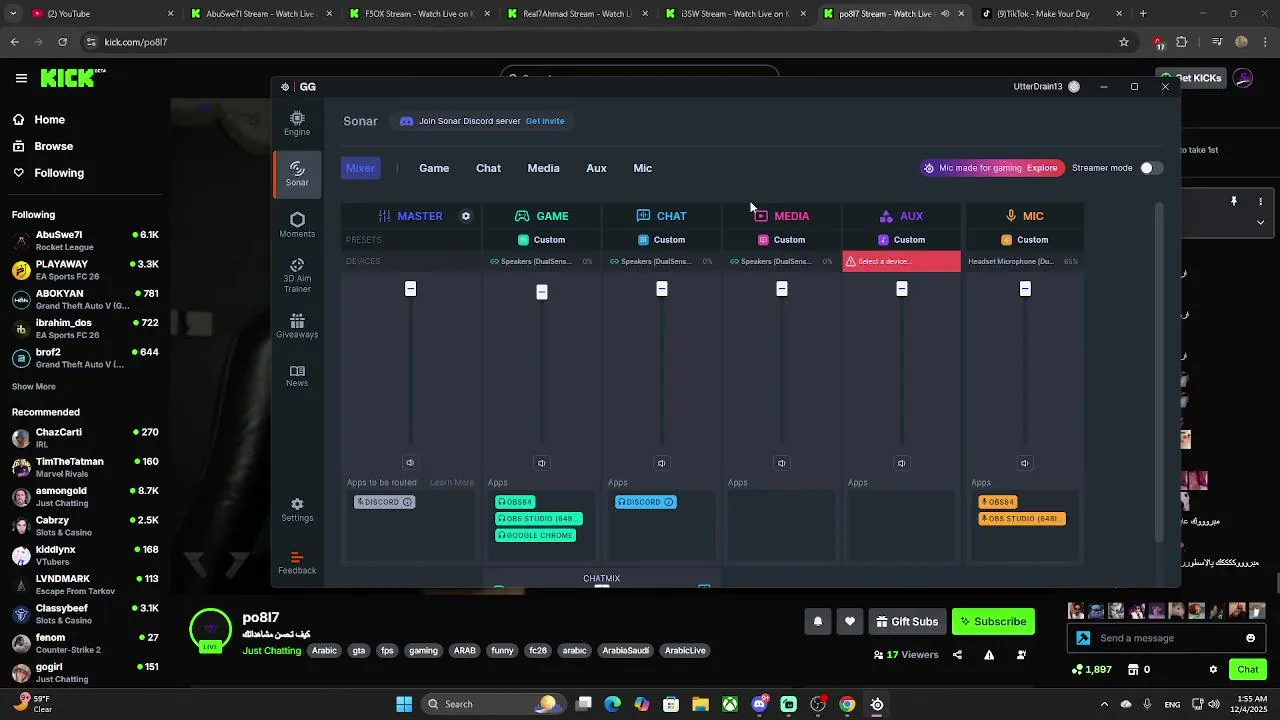Open Google Chrome from the taskbar
The height and width of the screenshot is (720, 1280).
click(847, 704)
